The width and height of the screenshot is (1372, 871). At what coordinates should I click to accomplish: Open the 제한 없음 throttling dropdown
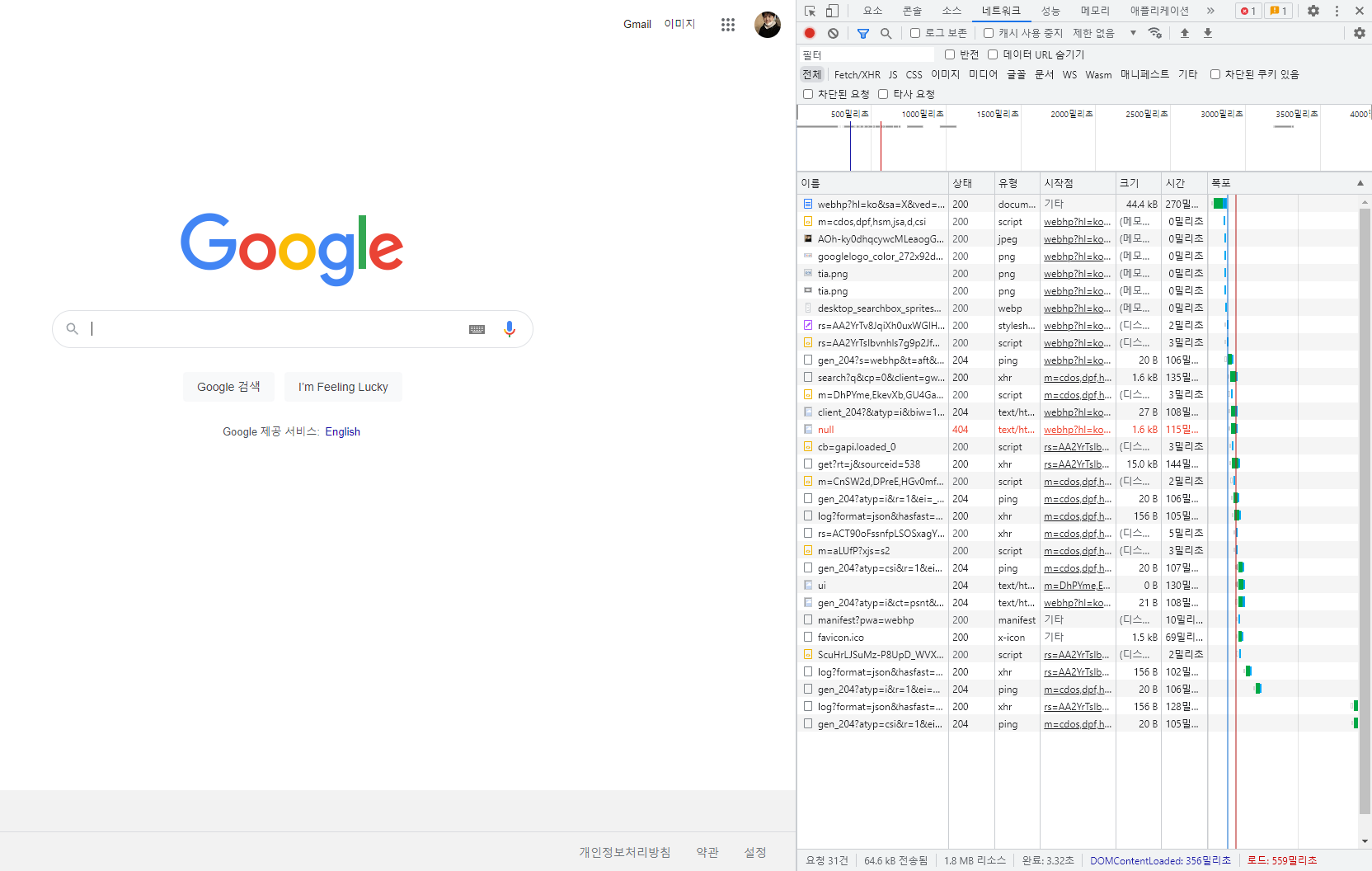(1105, 33)
